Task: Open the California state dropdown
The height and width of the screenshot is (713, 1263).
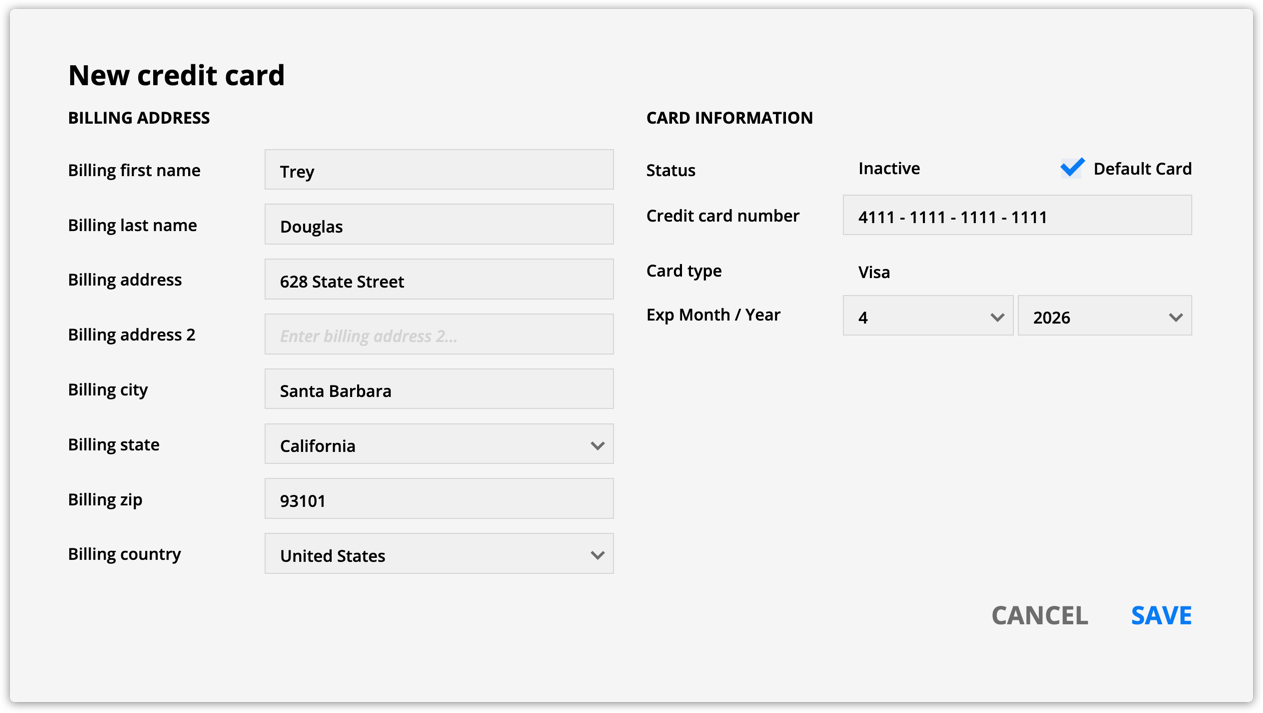Action: click(x=439, y=444)
